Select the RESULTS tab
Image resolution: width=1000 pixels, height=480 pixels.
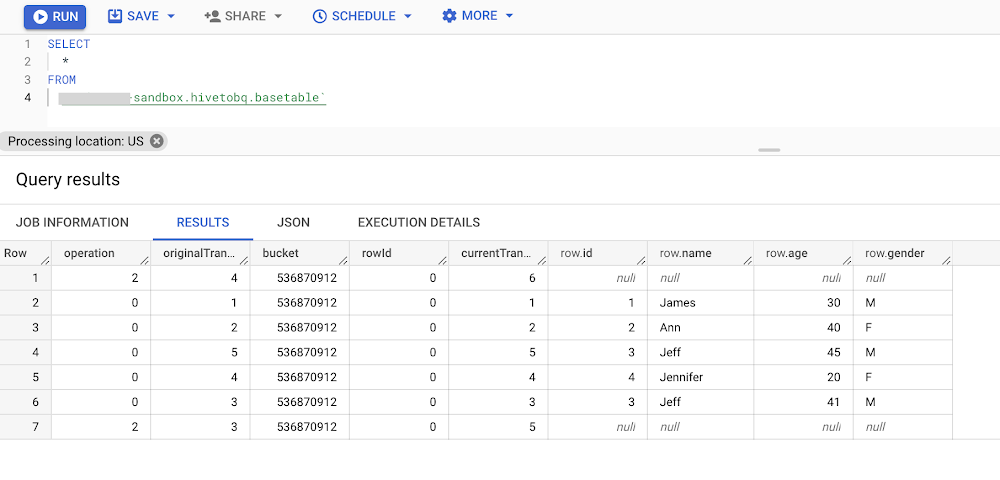click(x=203, y=222)
